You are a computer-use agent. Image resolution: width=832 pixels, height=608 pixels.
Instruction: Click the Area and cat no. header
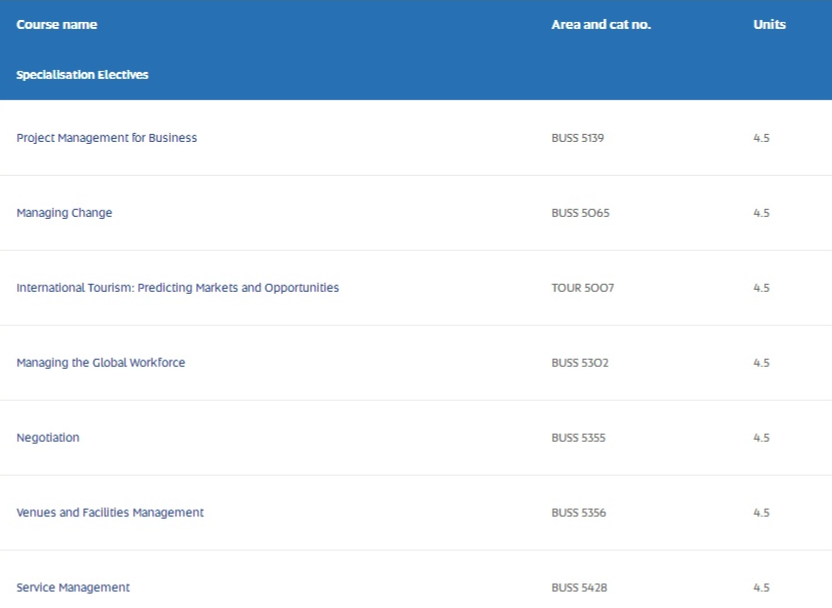(x=601, y=25)
